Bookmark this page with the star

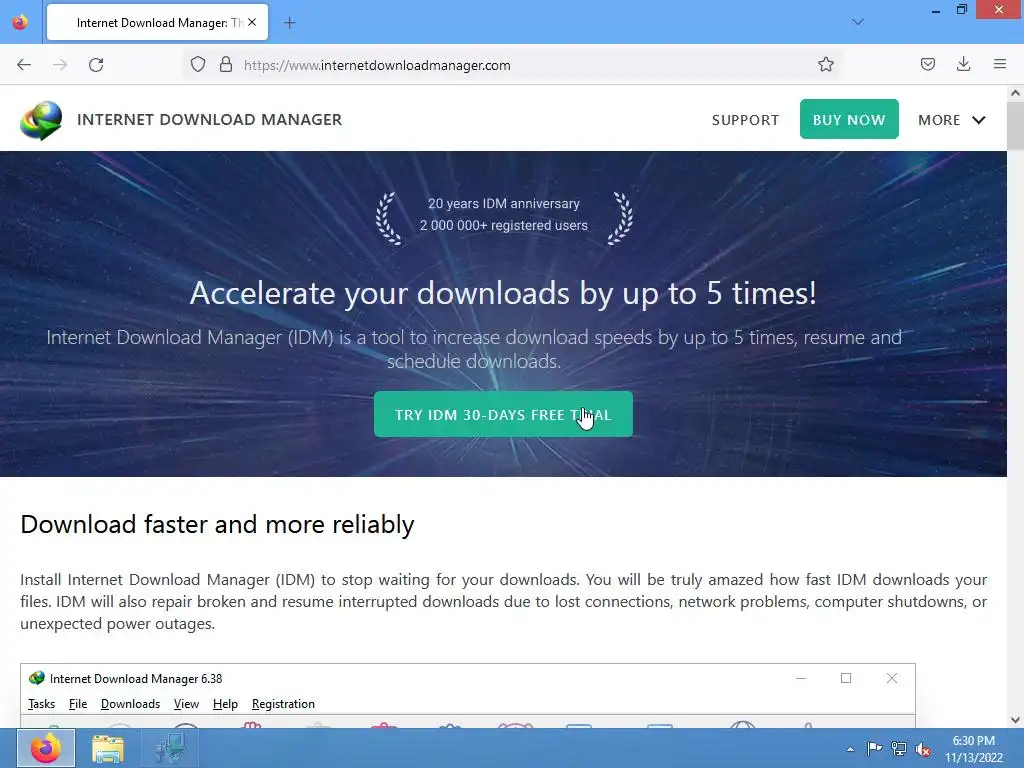tap(825, 65)
